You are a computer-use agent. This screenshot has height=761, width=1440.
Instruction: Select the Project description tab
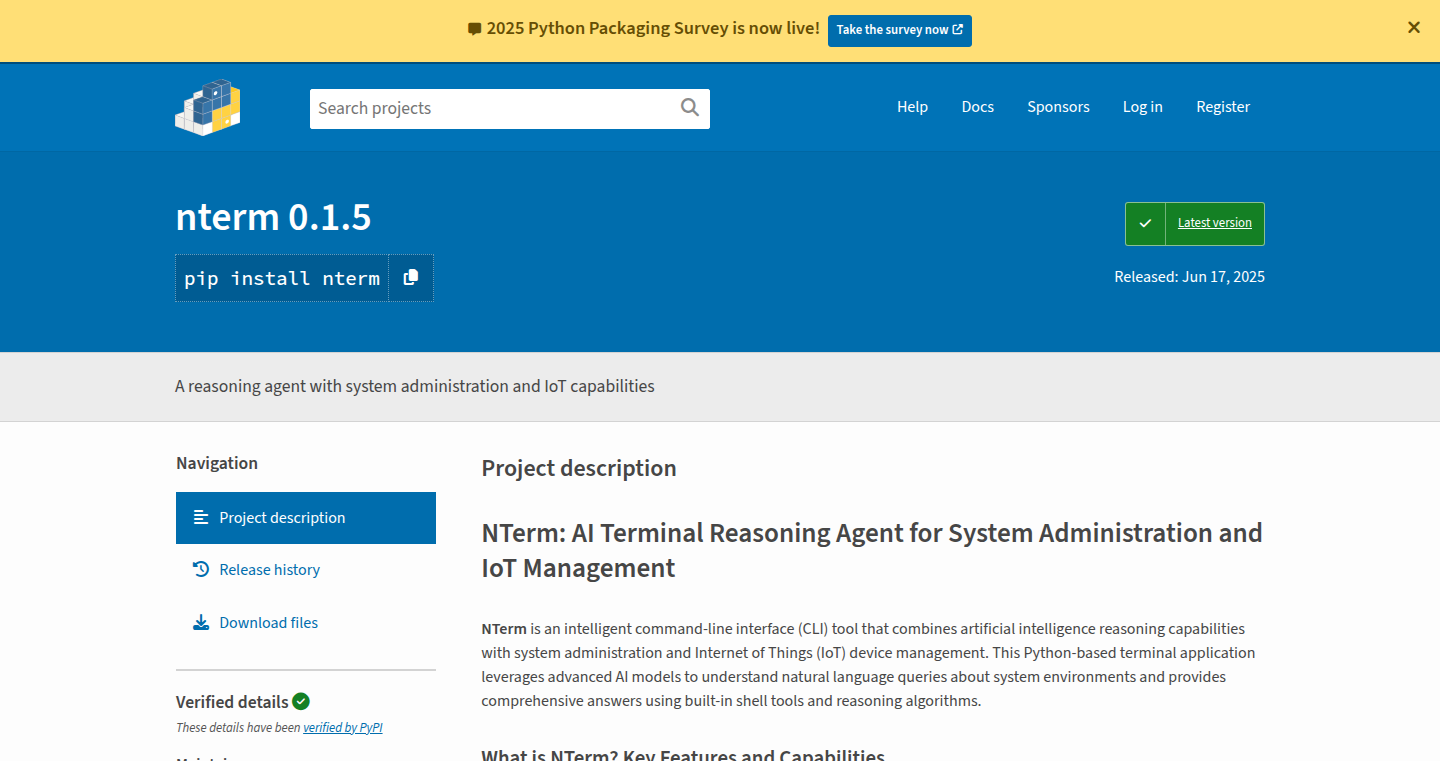306,518
